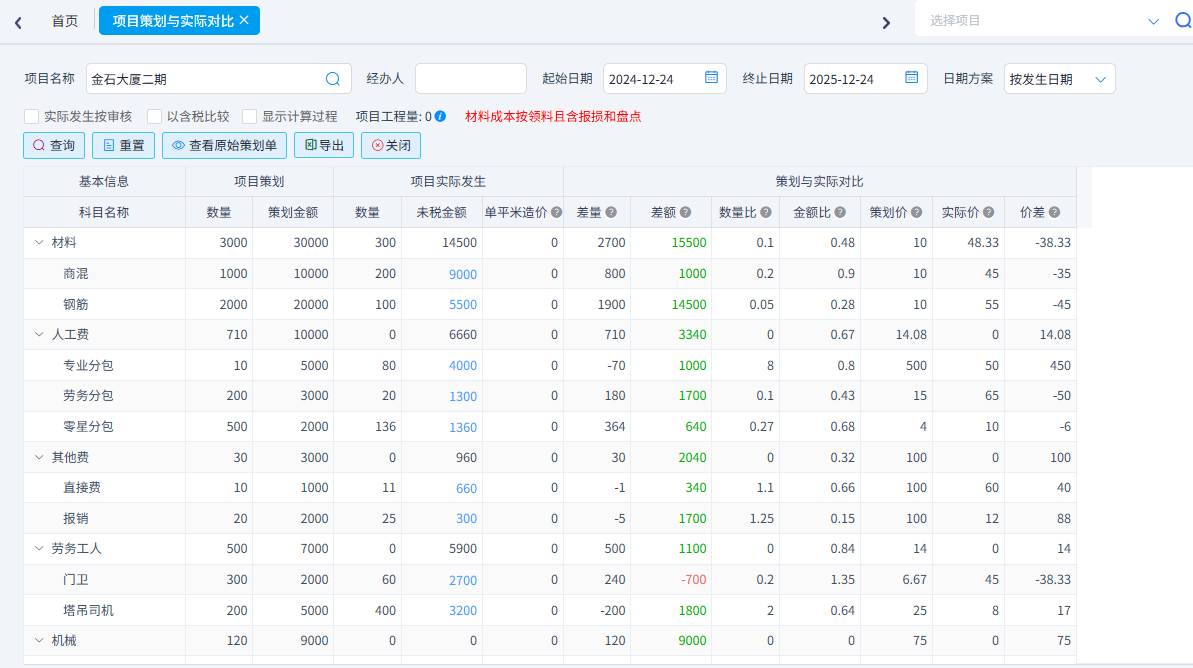Click the help icon next to 单平米造价

point(556,213)
